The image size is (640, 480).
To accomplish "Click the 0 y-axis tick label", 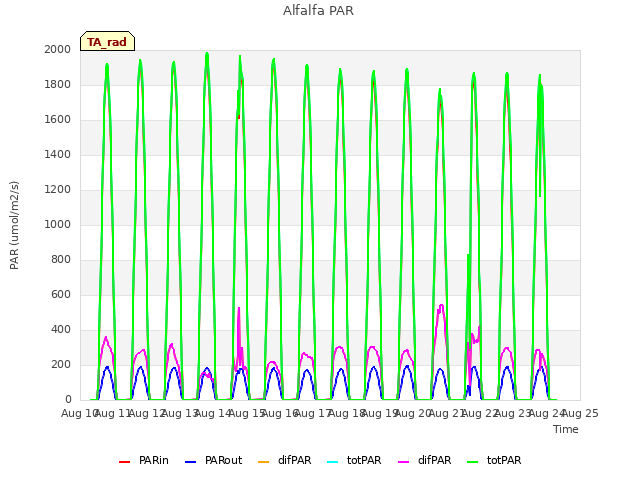I will click(x=68, y=400).
